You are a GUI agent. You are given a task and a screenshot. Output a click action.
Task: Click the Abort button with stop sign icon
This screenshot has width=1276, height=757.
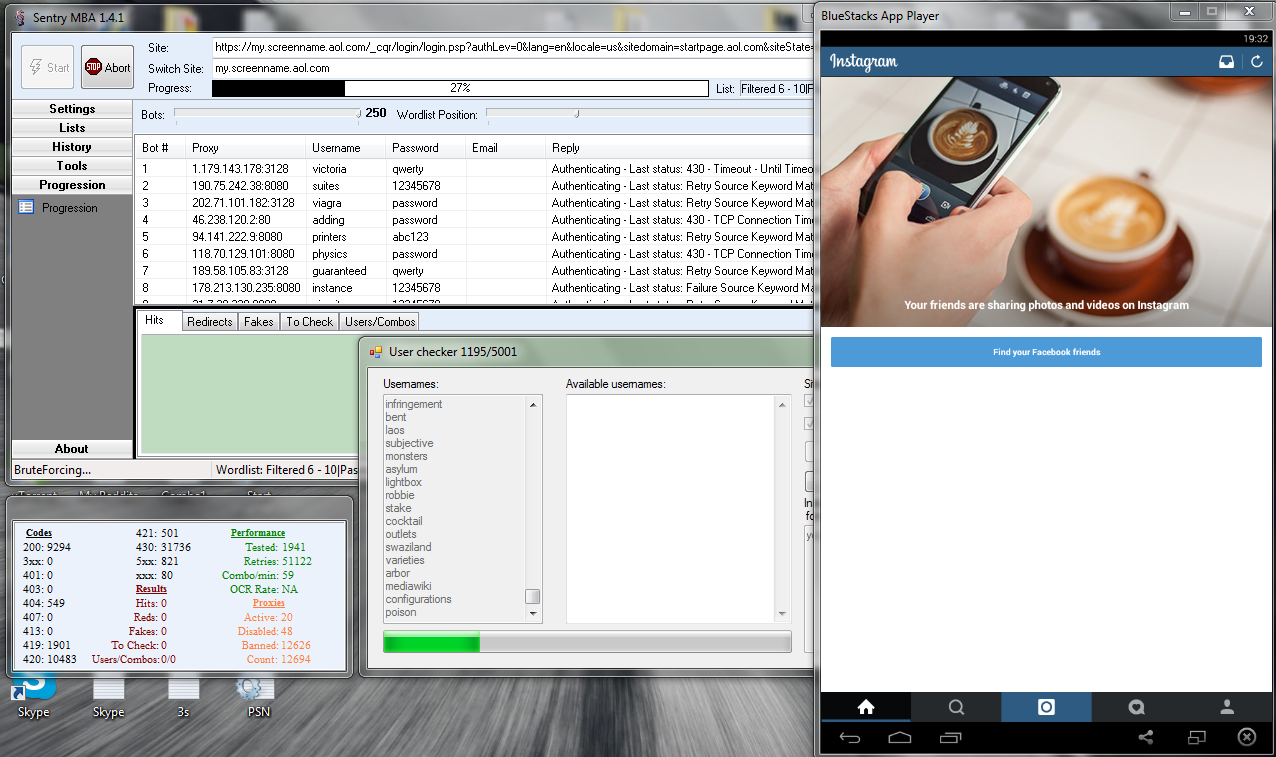[107, 67]
